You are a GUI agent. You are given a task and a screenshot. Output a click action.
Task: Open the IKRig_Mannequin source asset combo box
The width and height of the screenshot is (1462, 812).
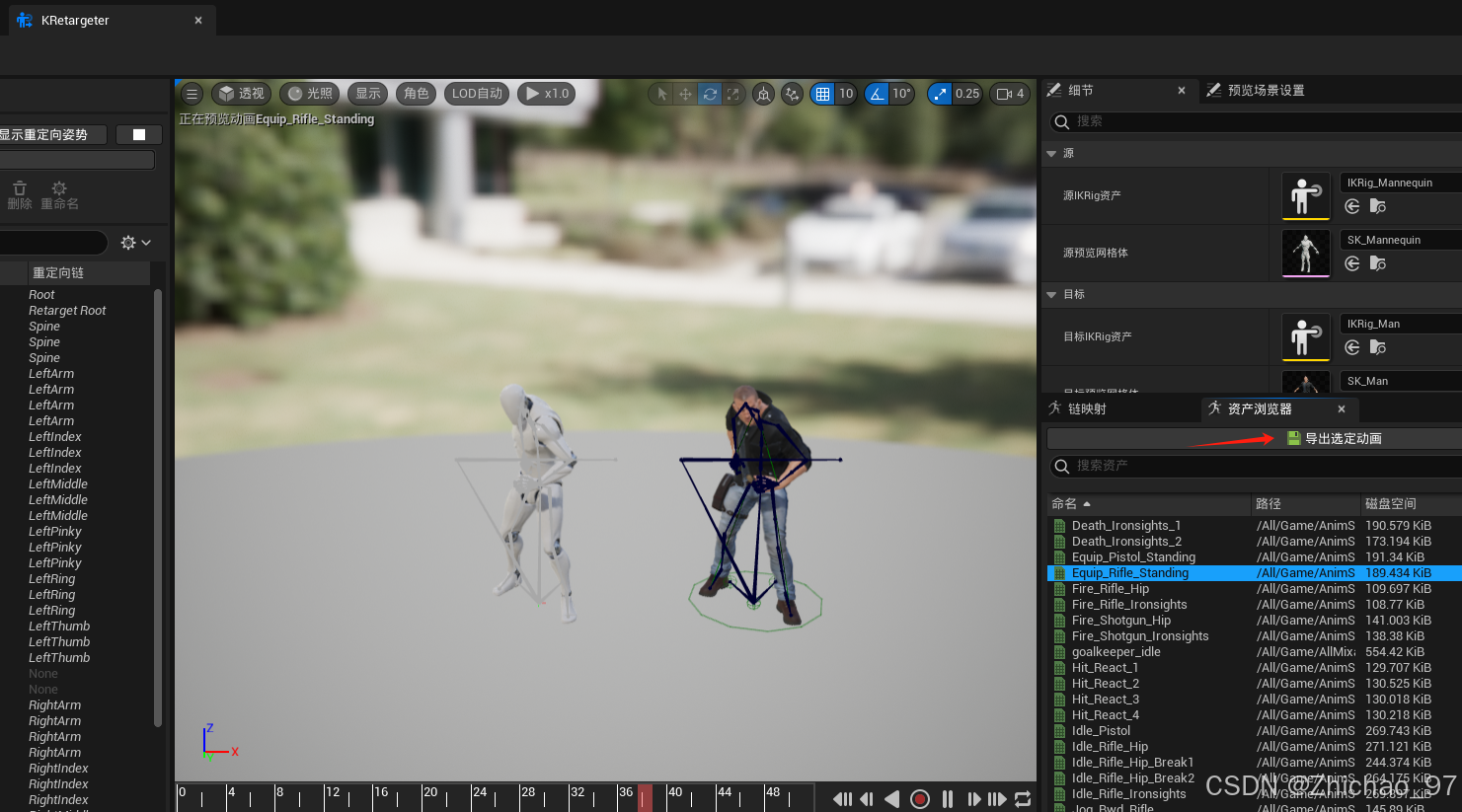1400,183
